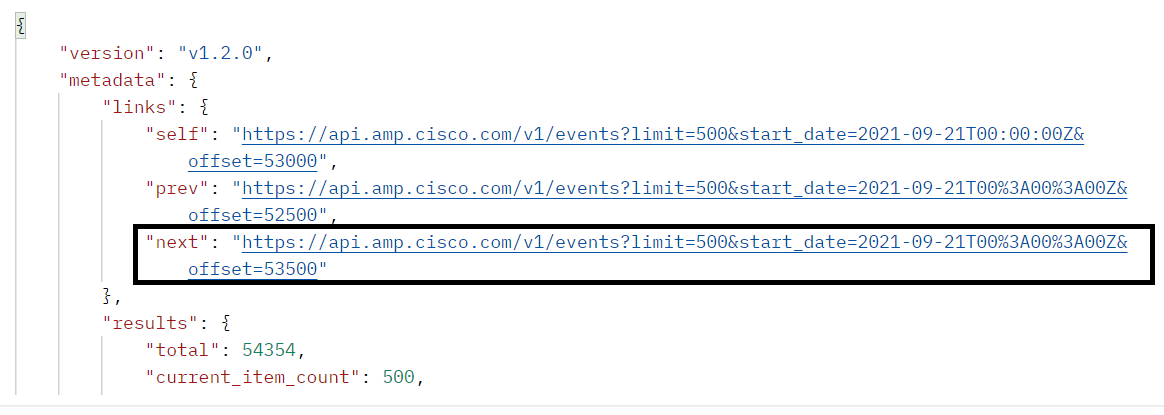Click the root opening brace of the JSON

(x=19, y=25)
